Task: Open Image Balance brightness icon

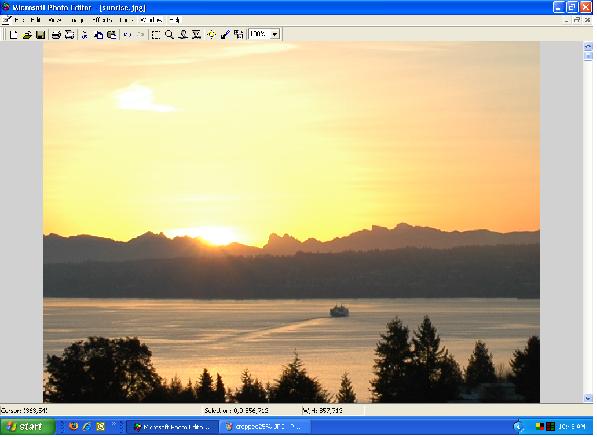Action: pyautogui.click(x=211, y=35)
